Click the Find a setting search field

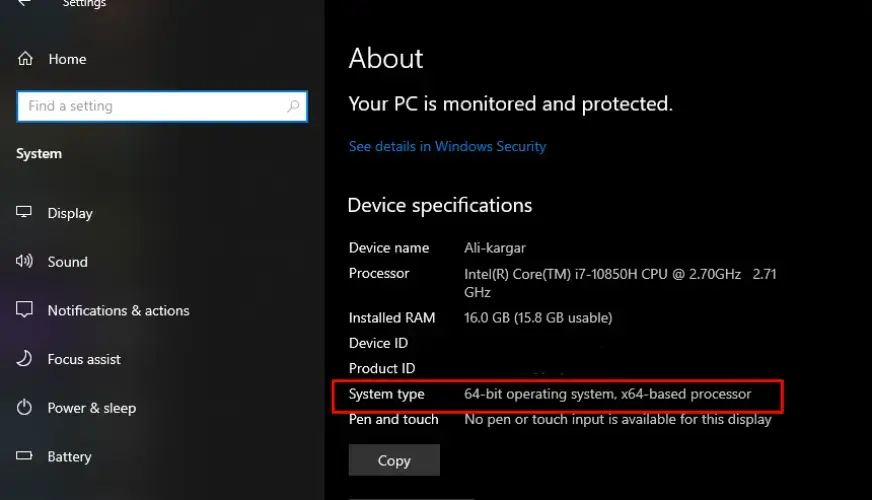pyautogui.click(x=150, y=106)
